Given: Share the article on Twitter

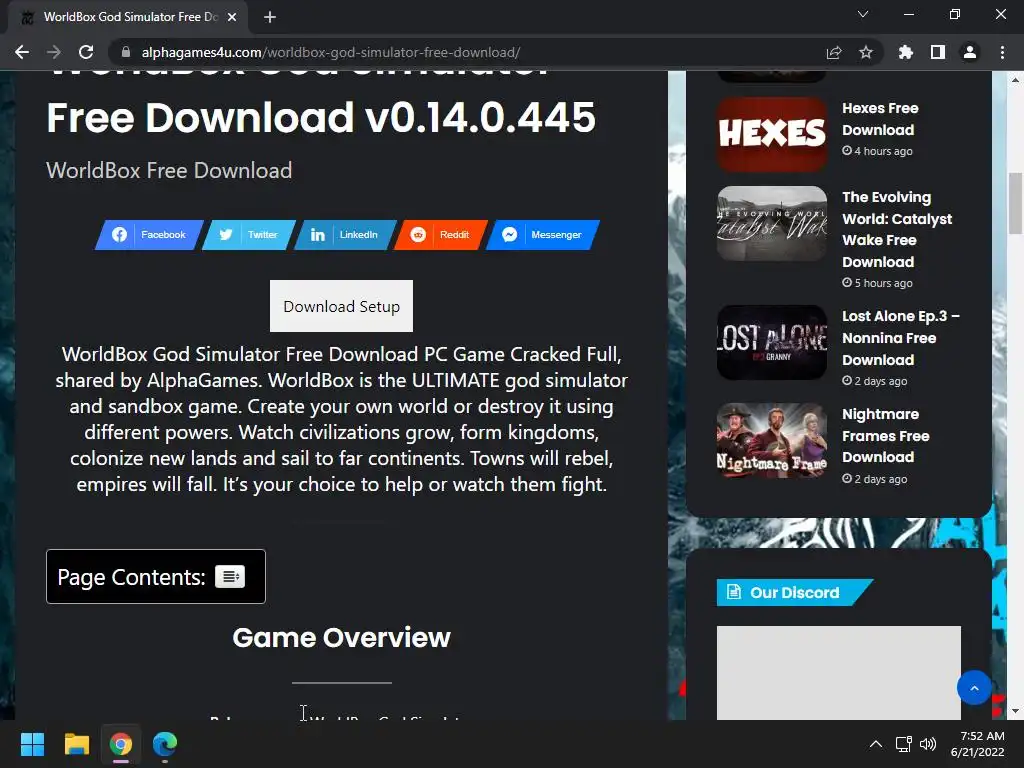Looking at the screenshot, I should [x=249, y=234].
